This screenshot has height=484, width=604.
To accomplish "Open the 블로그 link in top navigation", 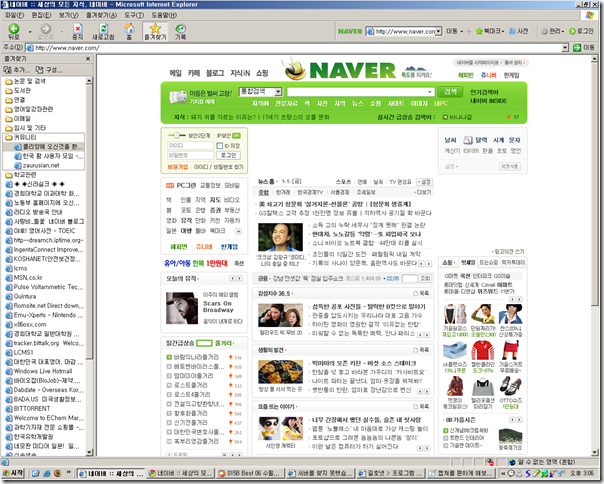I will pyautogui.click(x=215, y=73).
